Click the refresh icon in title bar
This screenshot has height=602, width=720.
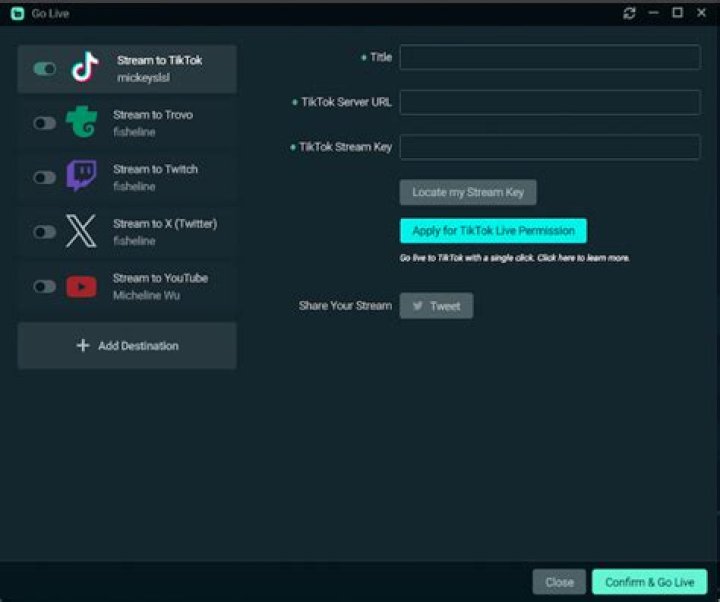coord(630,13)
